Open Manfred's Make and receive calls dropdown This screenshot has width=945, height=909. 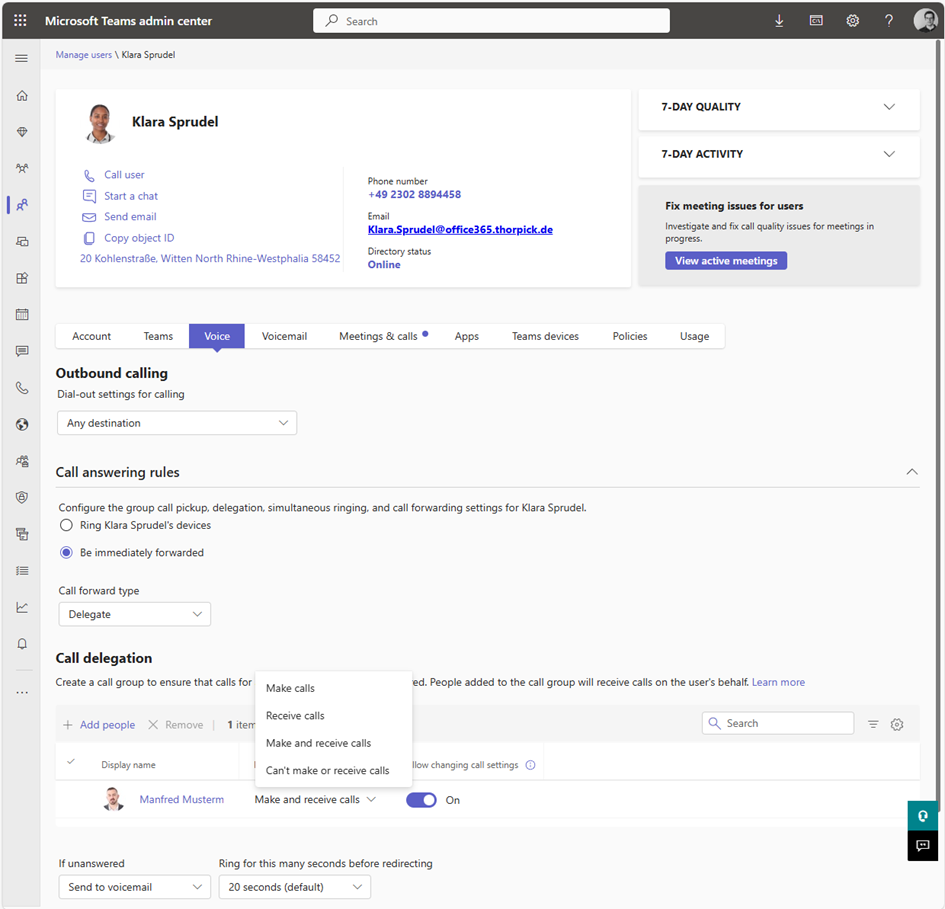315,800
